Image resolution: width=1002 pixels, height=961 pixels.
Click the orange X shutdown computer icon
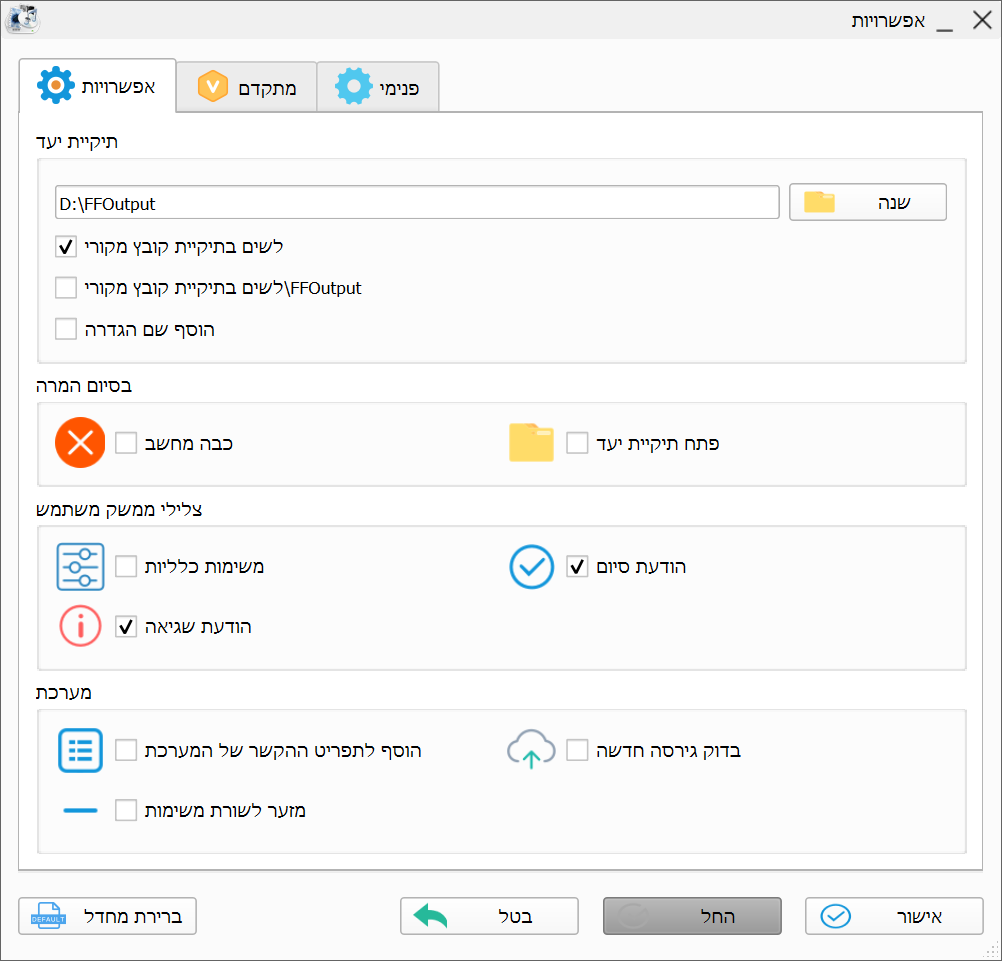[80, 442]
